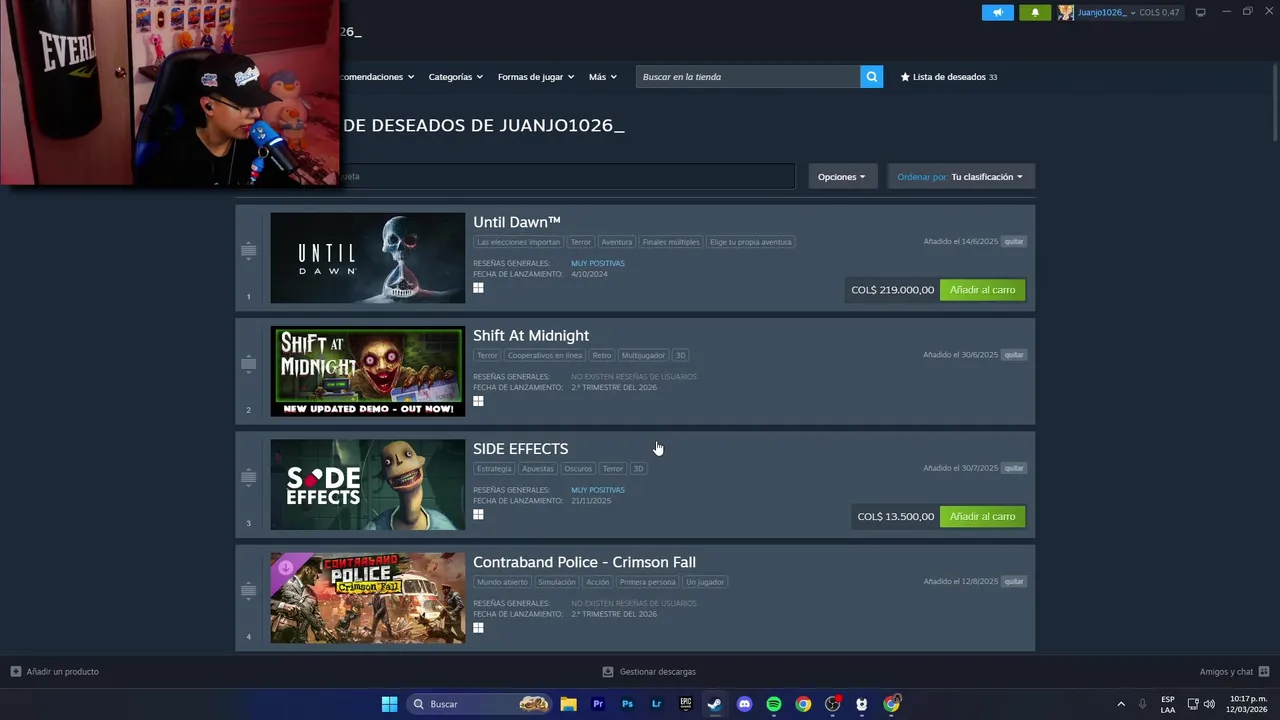The image size is (1280, 720).
Task: Expand the Formas de jugar menu
Action: point(536,77)
